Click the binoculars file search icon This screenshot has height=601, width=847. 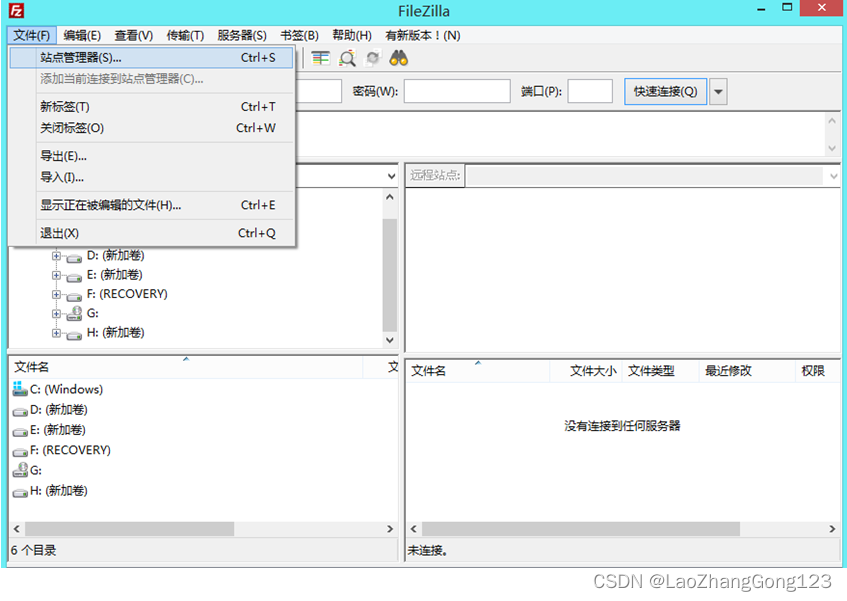(399, 58)
